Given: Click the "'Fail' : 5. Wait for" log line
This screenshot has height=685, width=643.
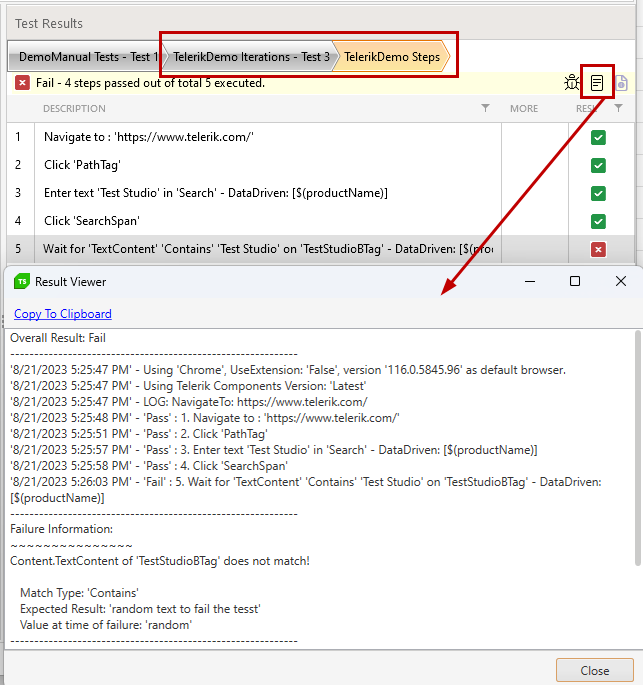Looking at the screenshot, I should [x=306, y=490].
